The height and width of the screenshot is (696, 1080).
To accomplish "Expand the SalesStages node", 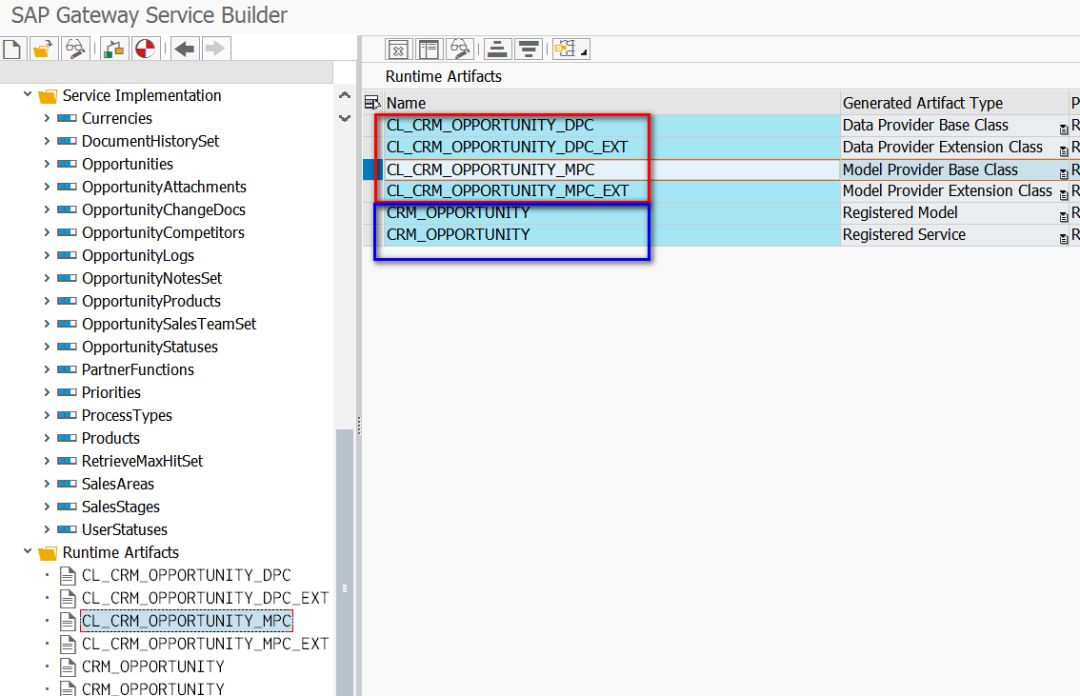I will click(x=47, y=507).
